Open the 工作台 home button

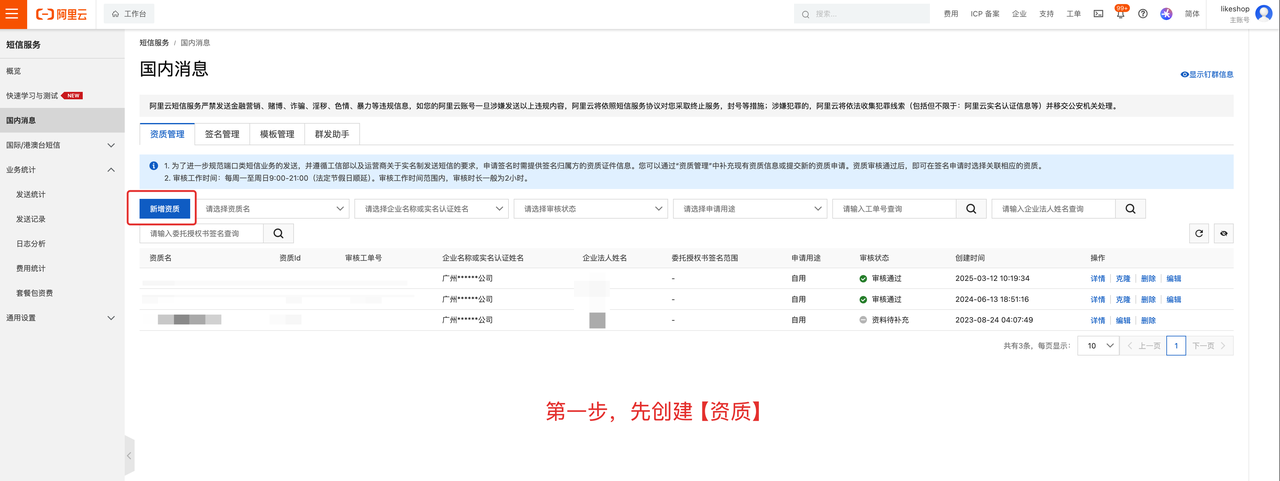tap(129, 14)
